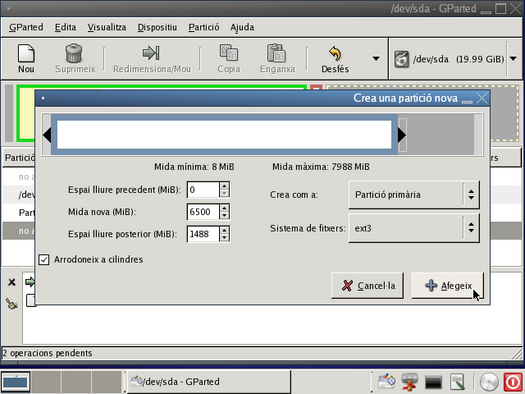
Task: Decrease Espai lliure posterior with down arrow
Action: coord(224,238)
